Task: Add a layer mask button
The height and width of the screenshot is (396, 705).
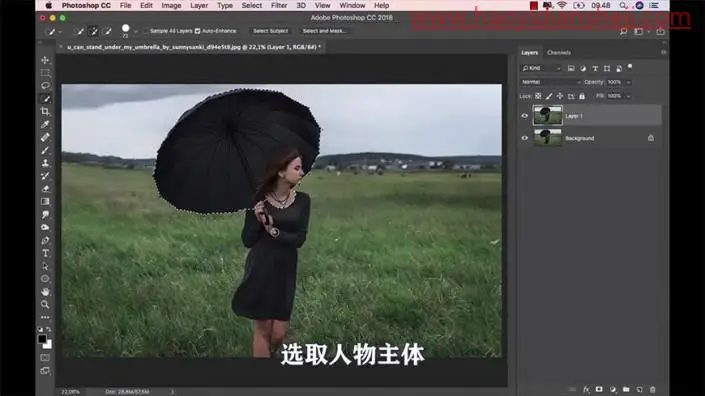Action: coord(599,389)
